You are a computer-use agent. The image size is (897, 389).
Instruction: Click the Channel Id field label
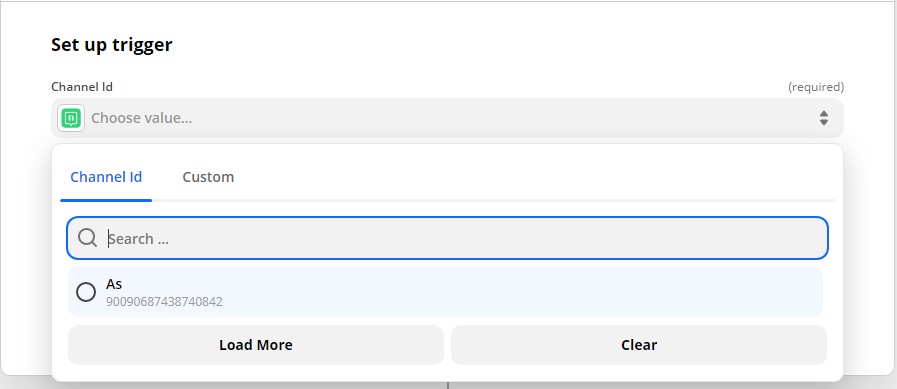[x=82, y=87]
